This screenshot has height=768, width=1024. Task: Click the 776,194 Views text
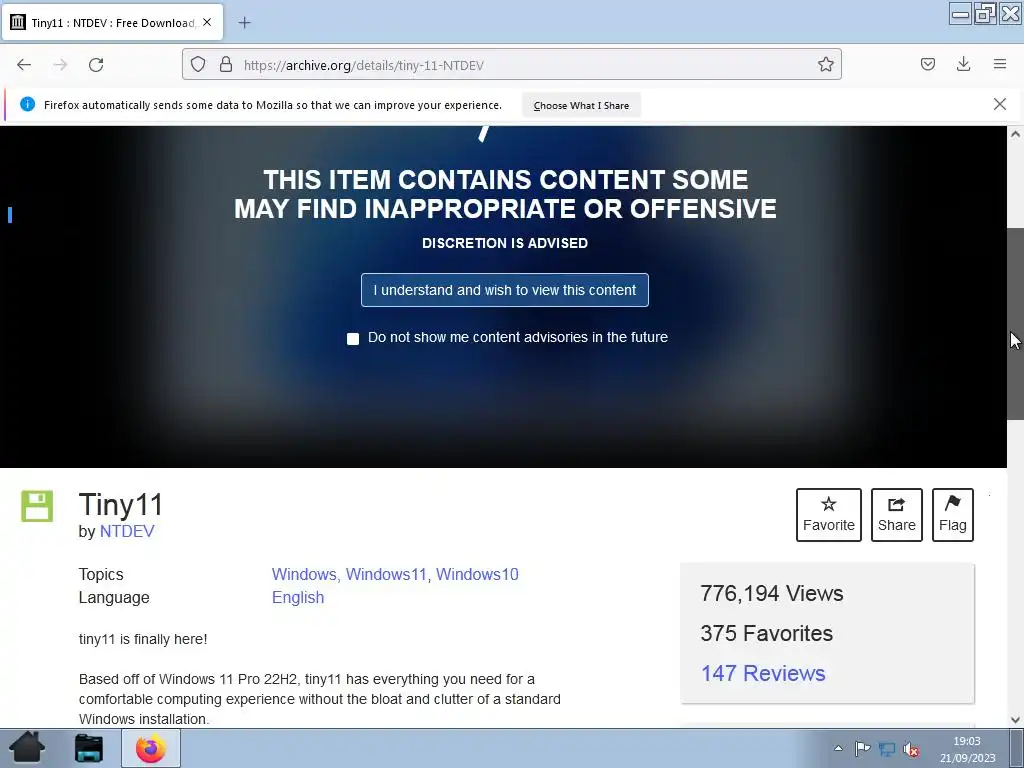[771, 593]
